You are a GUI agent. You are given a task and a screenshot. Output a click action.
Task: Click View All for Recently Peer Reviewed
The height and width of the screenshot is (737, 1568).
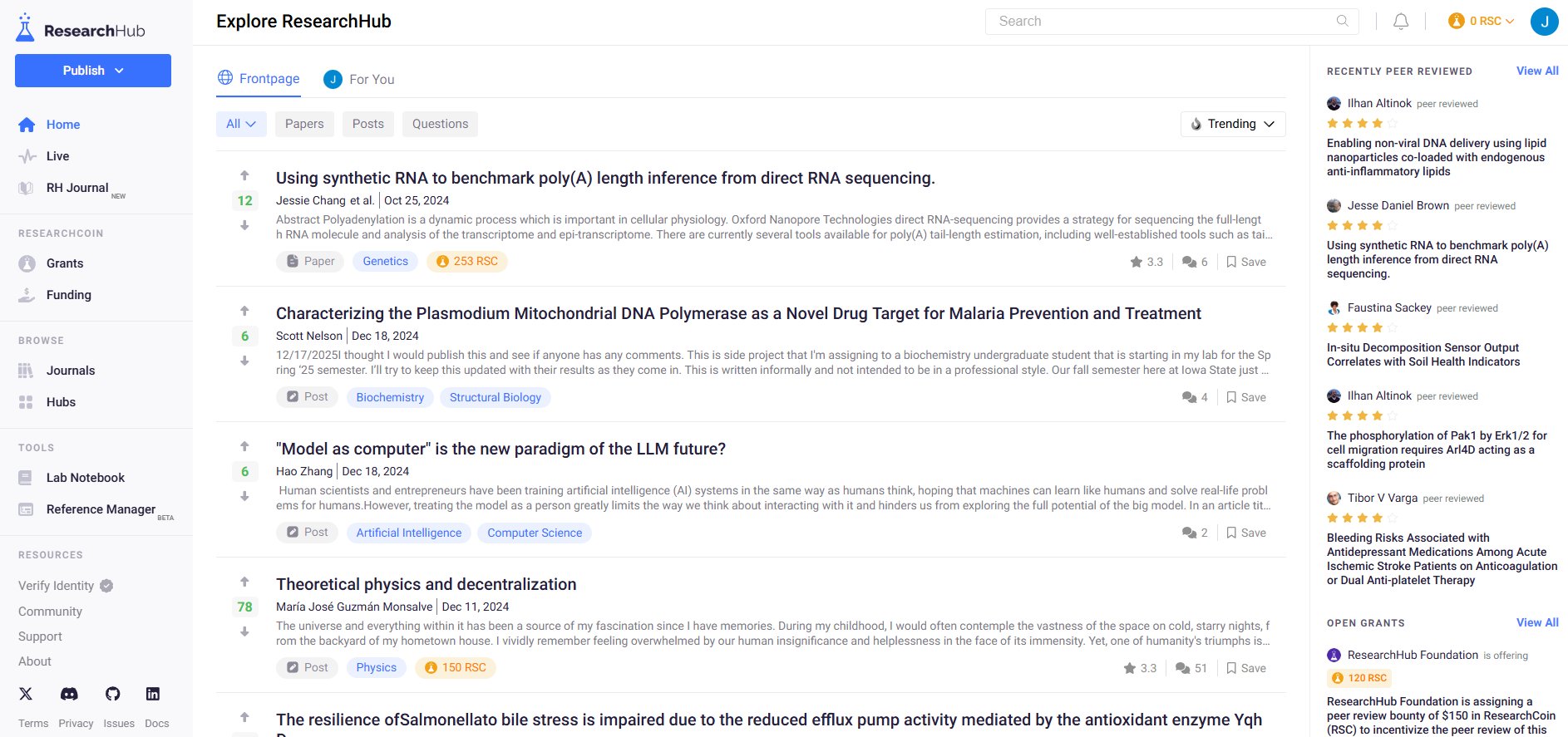[x=1537, y=71]
